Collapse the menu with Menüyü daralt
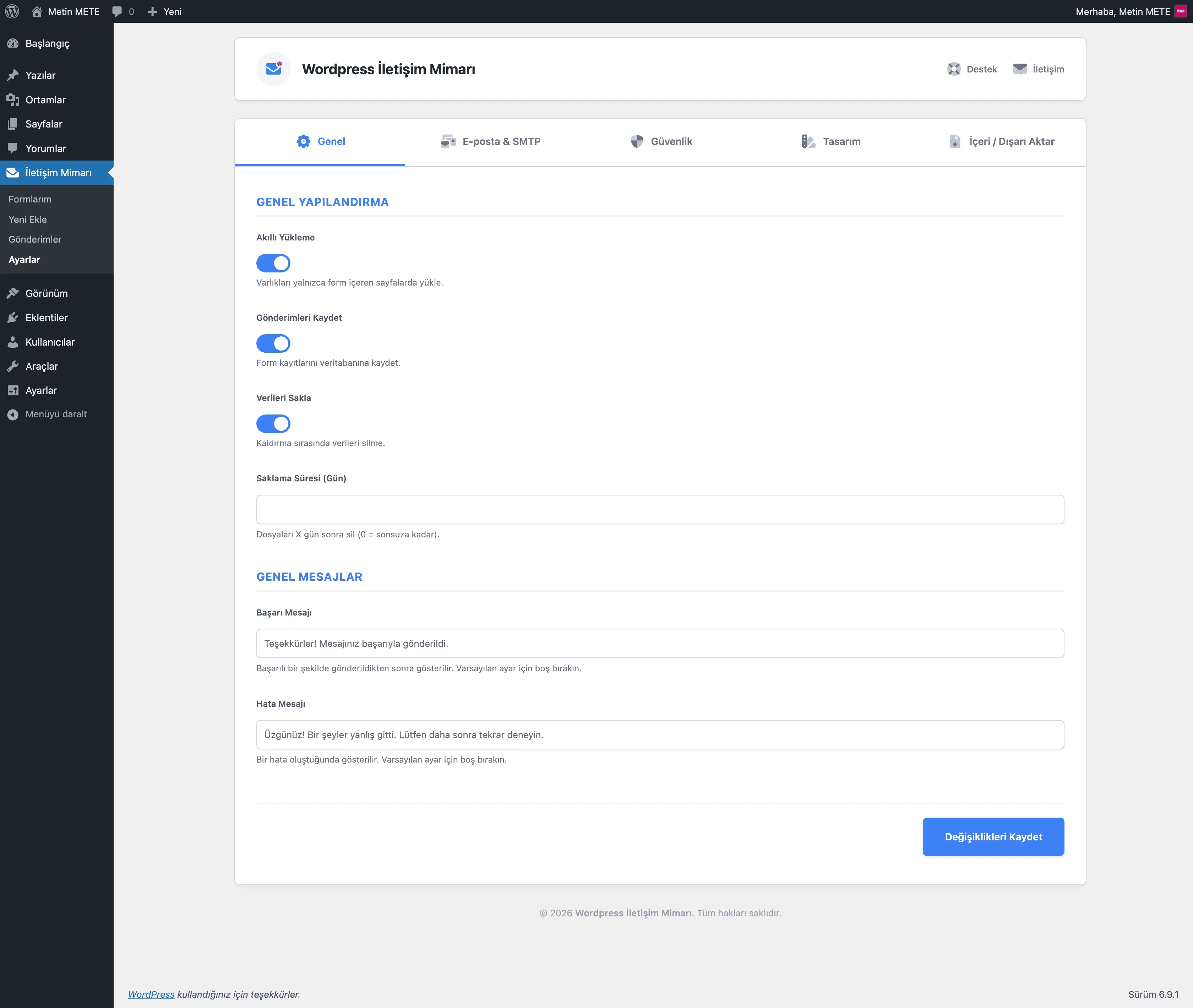The height and width of the screenshot is (1008, 1193). [55, 414]
